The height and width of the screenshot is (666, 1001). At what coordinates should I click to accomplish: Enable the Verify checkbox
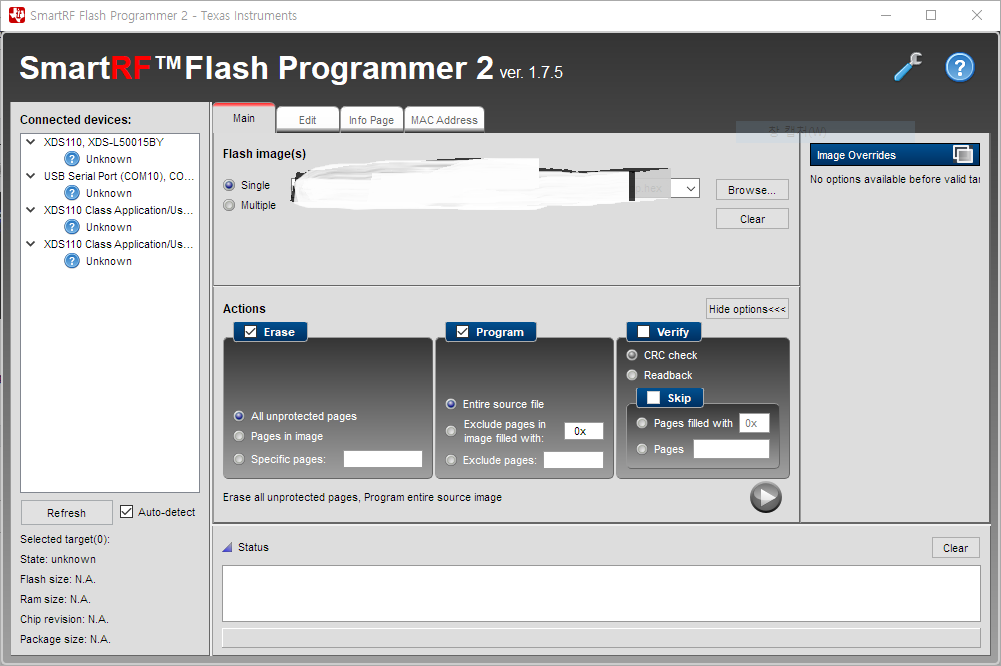(644, 332)
